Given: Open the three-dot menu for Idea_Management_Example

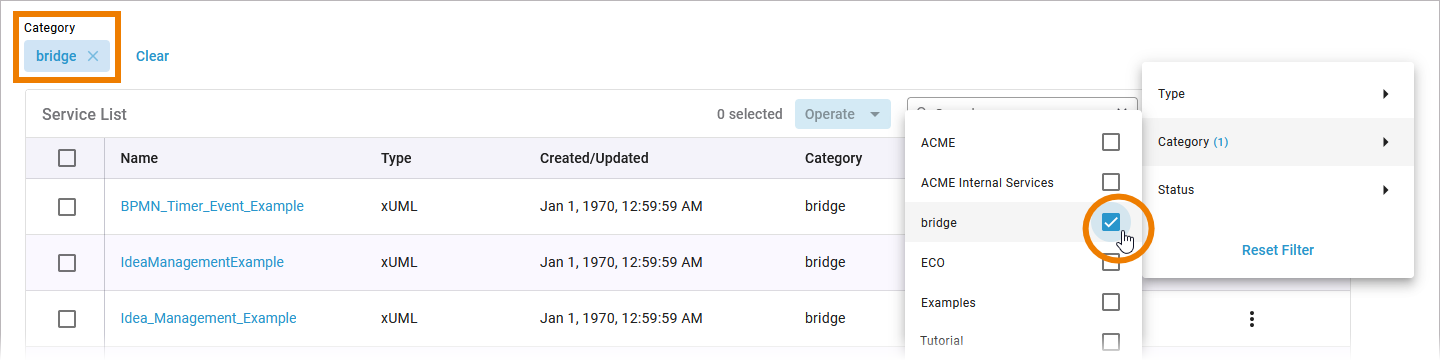Looking at the screenshot, I should pyautogui.click(x=1251, y=319).
